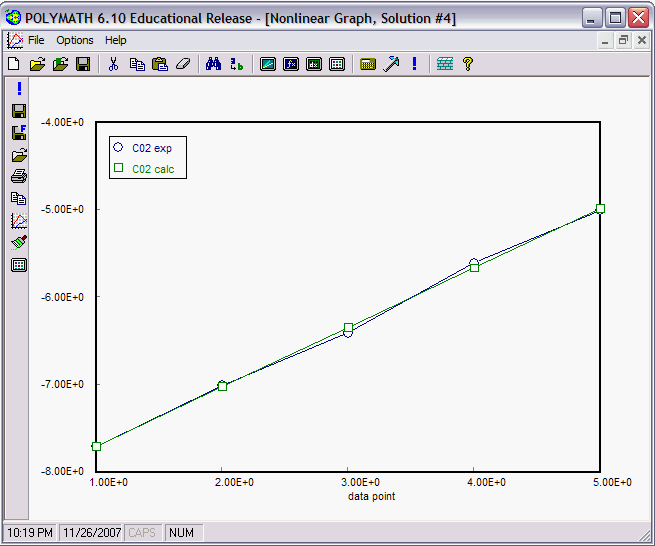
Task: Open the Options menu
Action: [x=75, y=40]
